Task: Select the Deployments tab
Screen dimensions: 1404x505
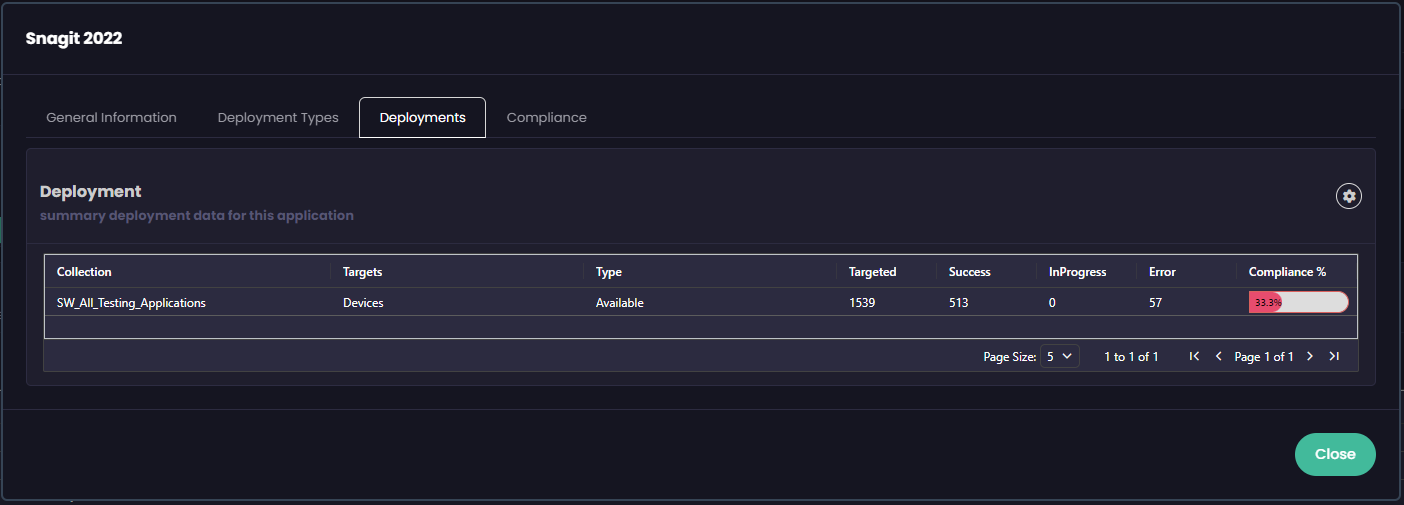Action: pos(422,117)
